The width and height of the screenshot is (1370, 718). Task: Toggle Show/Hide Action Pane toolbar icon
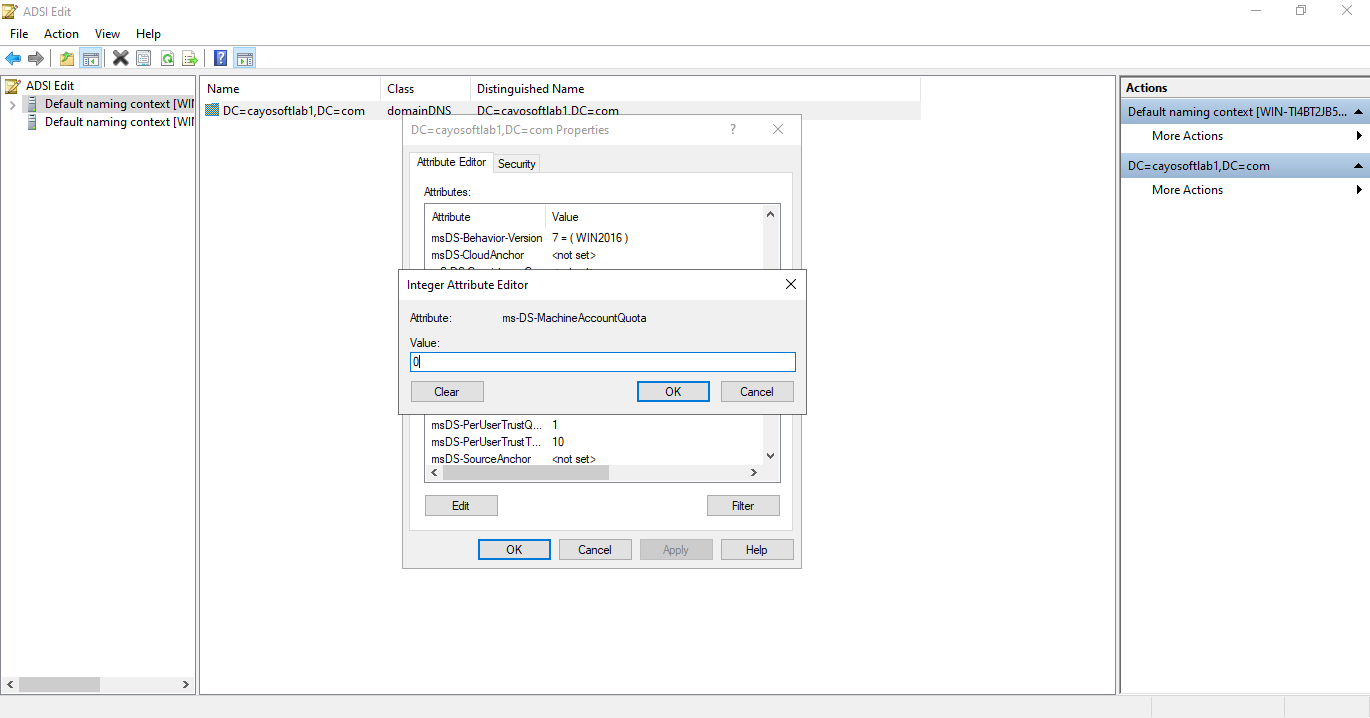pos(244,58)
